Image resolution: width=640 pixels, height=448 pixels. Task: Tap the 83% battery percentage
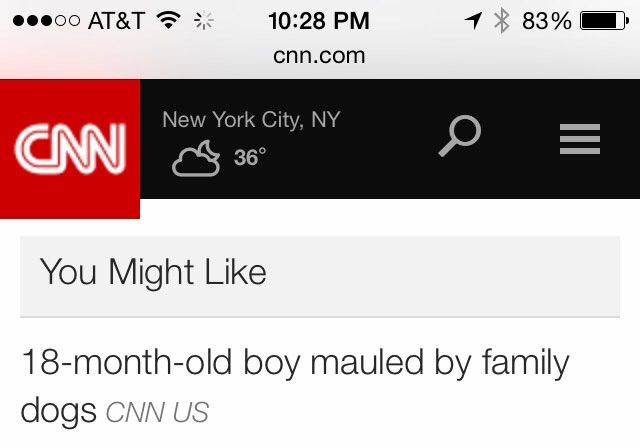click(x=546, y=21)
